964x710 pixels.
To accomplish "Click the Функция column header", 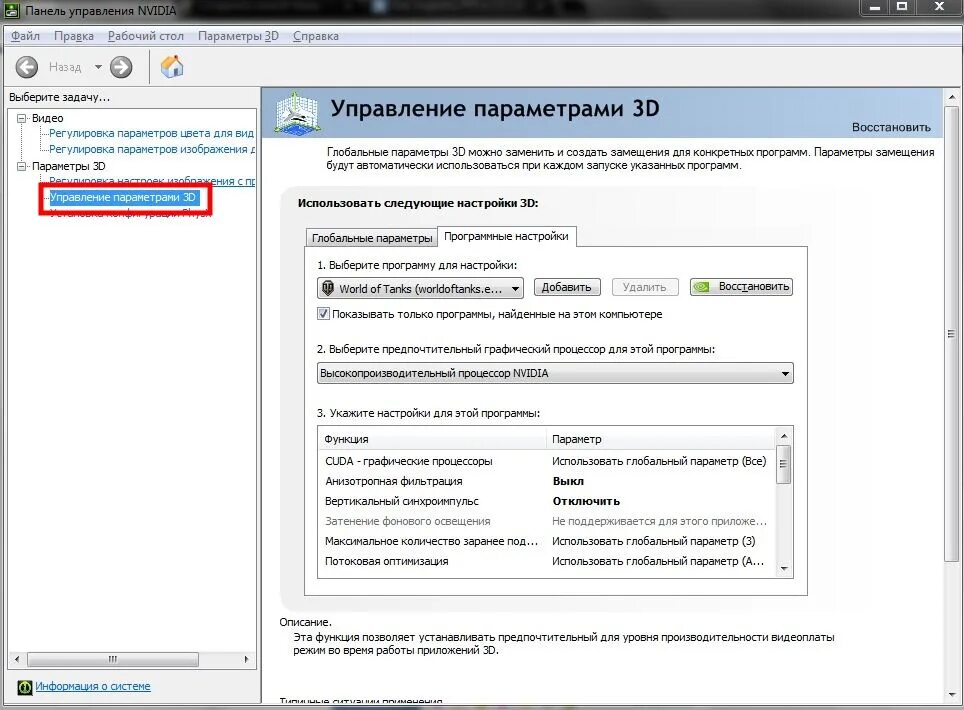I will pyautogui.click(x=432, y=439).
